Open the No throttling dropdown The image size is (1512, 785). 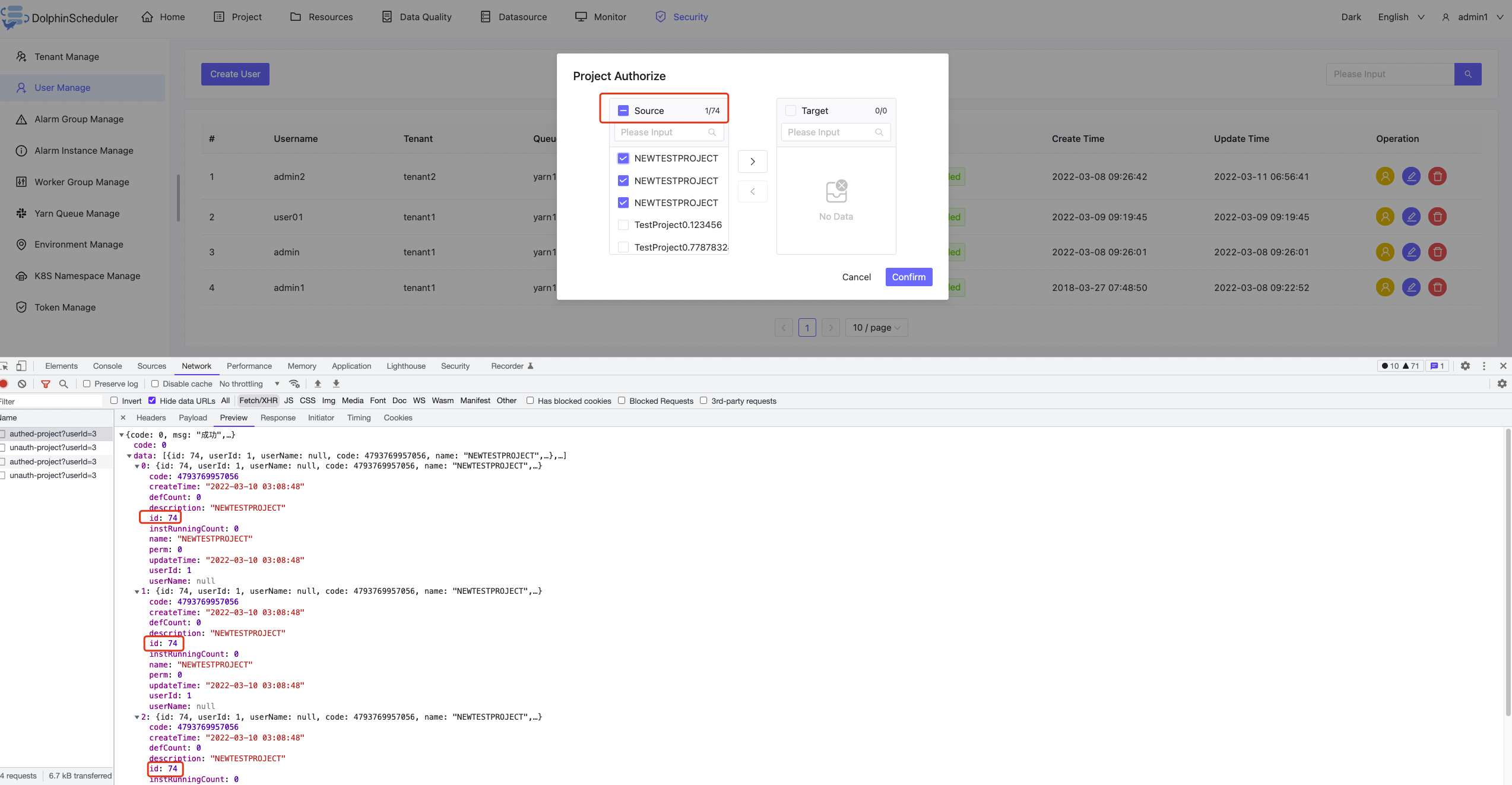tap(249, 384)
